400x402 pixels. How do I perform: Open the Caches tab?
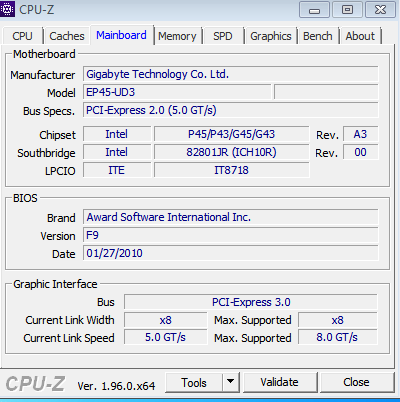coord(67,36)
